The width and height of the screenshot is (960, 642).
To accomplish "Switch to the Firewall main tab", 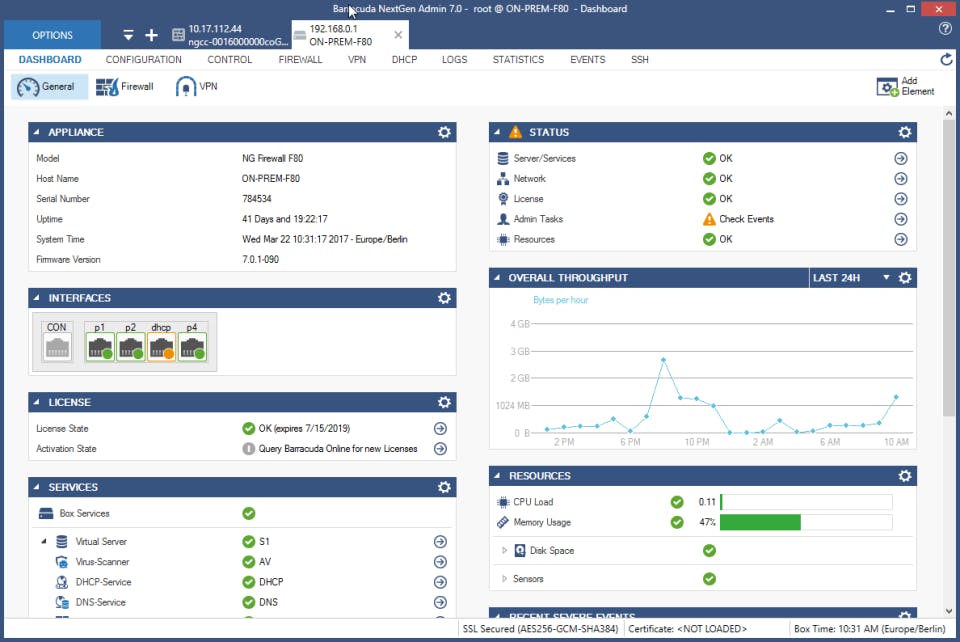I will [300, 60].
